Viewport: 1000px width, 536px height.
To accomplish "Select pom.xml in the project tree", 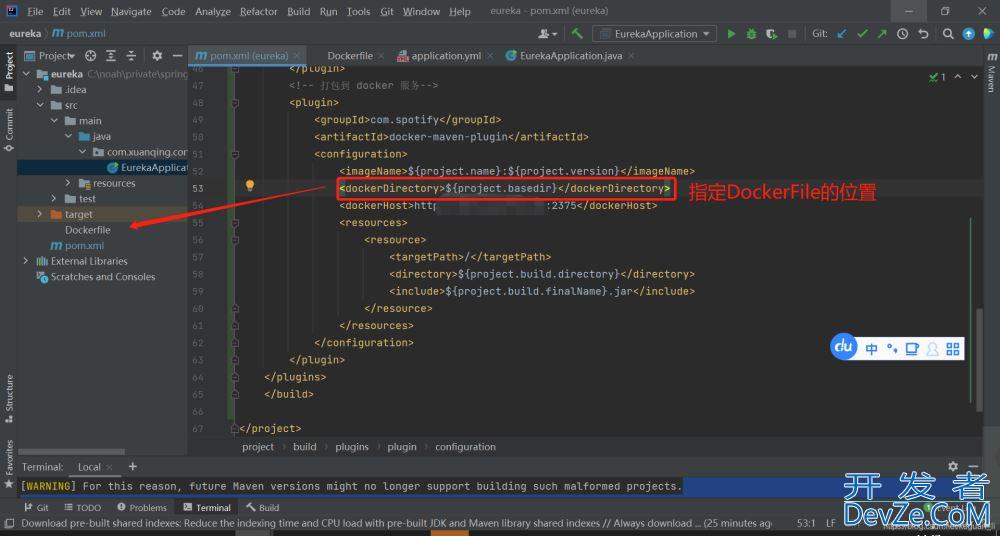I will tap(77, 246).
